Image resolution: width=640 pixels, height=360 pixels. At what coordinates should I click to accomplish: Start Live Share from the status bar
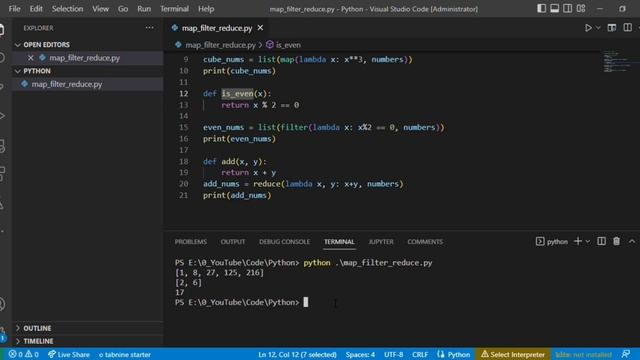(x=69, y=354)
